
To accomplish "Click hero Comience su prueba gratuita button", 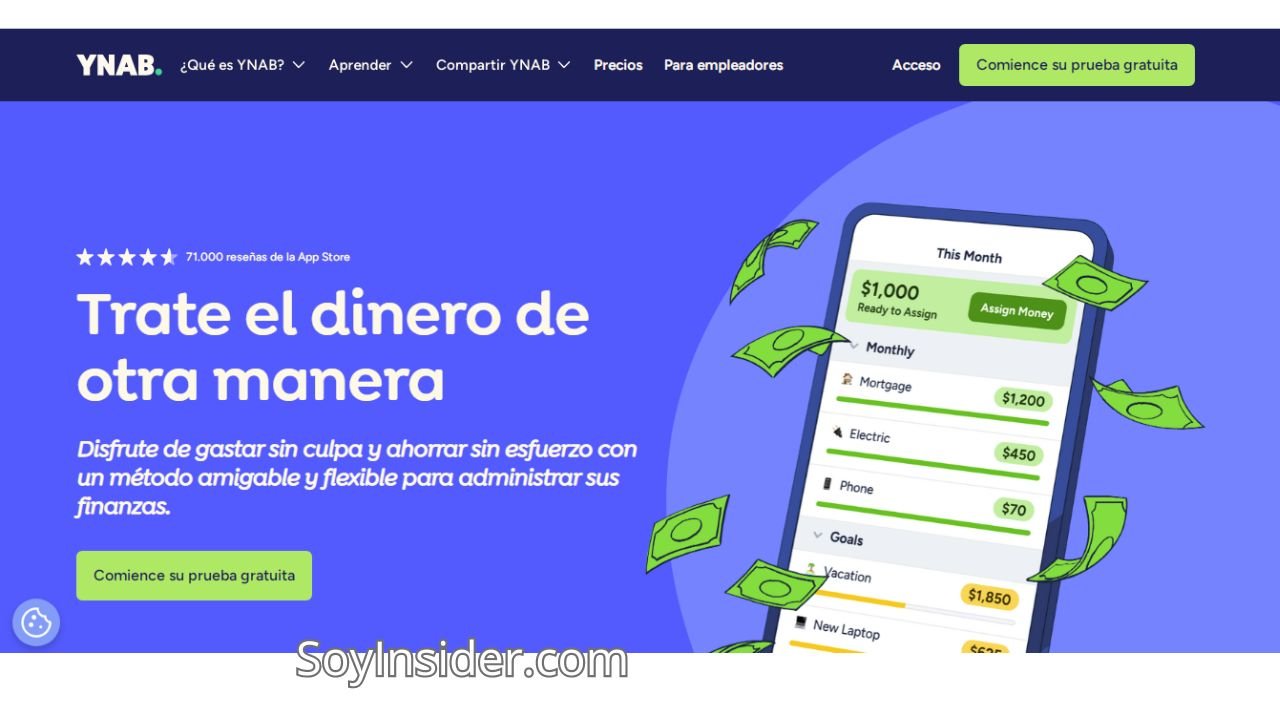I will coord(194,576).
